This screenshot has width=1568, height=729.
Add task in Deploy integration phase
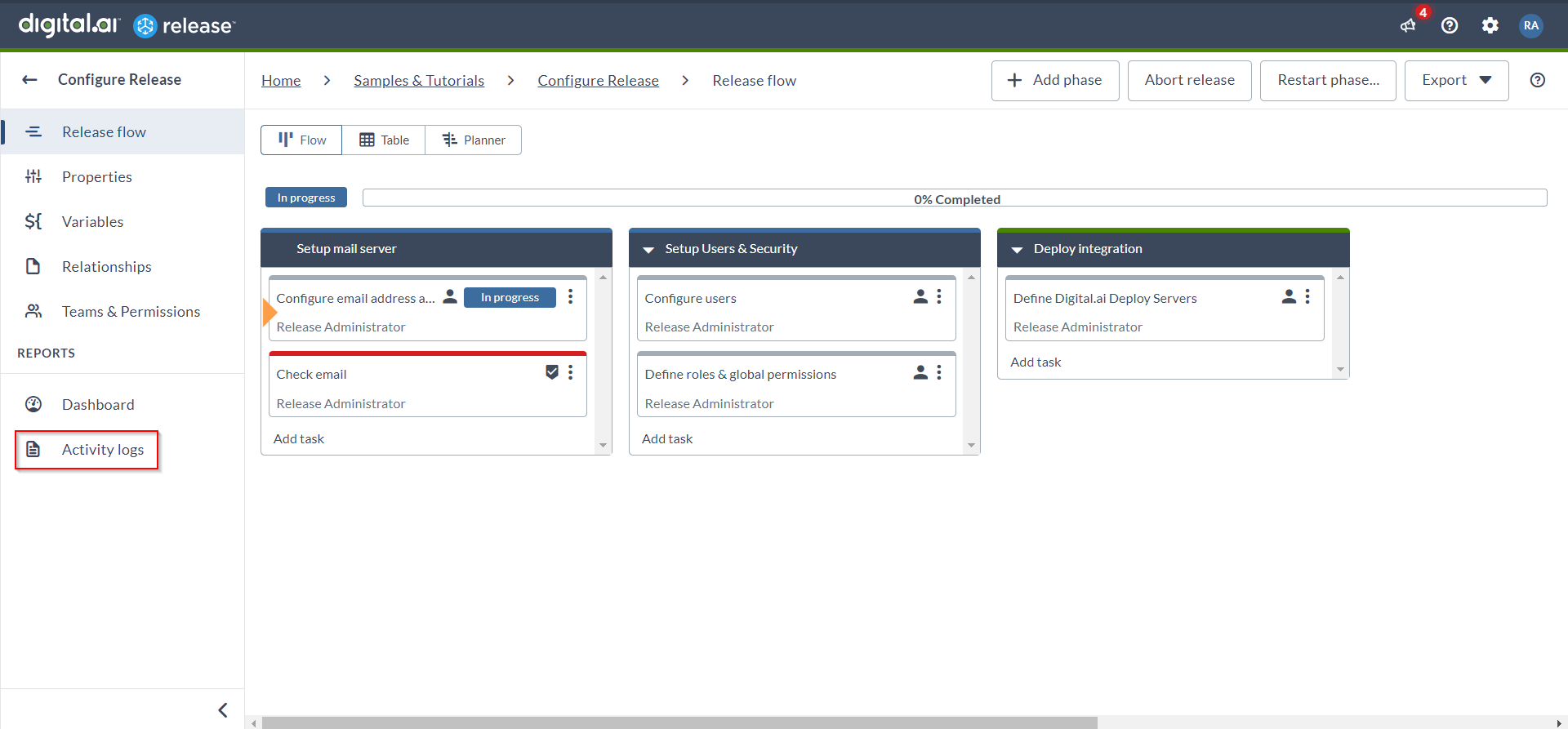(x=1036, y=362)
